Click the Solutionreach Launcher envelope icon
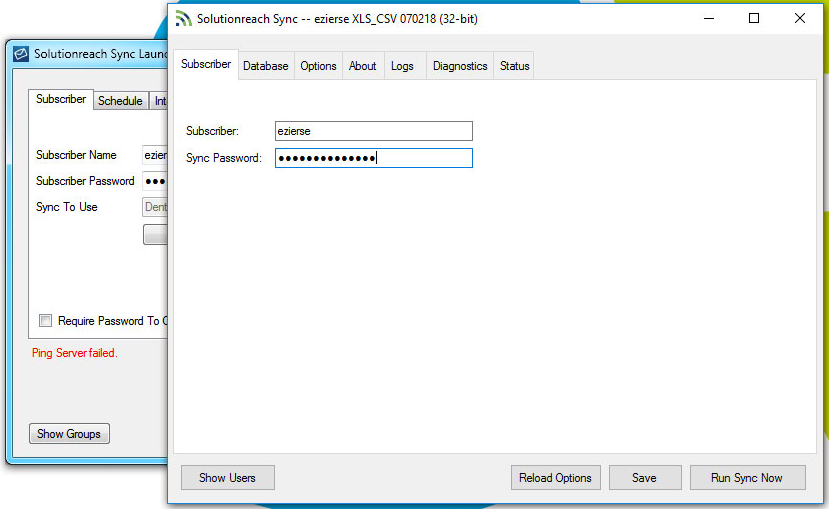The height and width of the screenshot is (509, 829). click(20, 54)
